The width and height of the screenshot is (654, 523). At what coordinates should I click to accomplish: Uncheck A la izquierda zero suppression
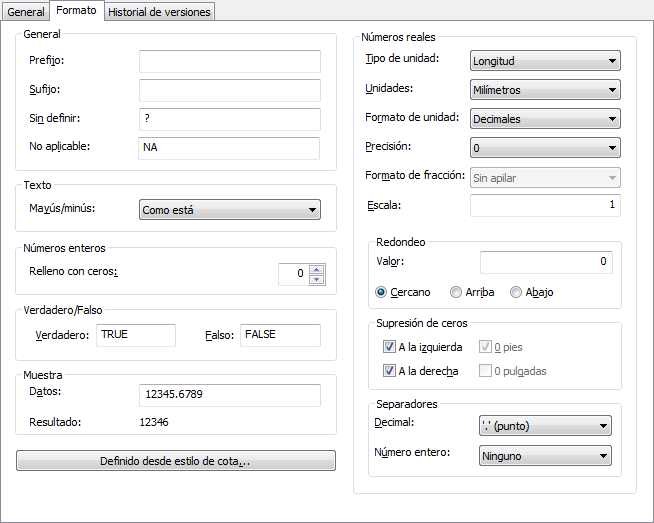pyautogui.click(x=389, y=348)
